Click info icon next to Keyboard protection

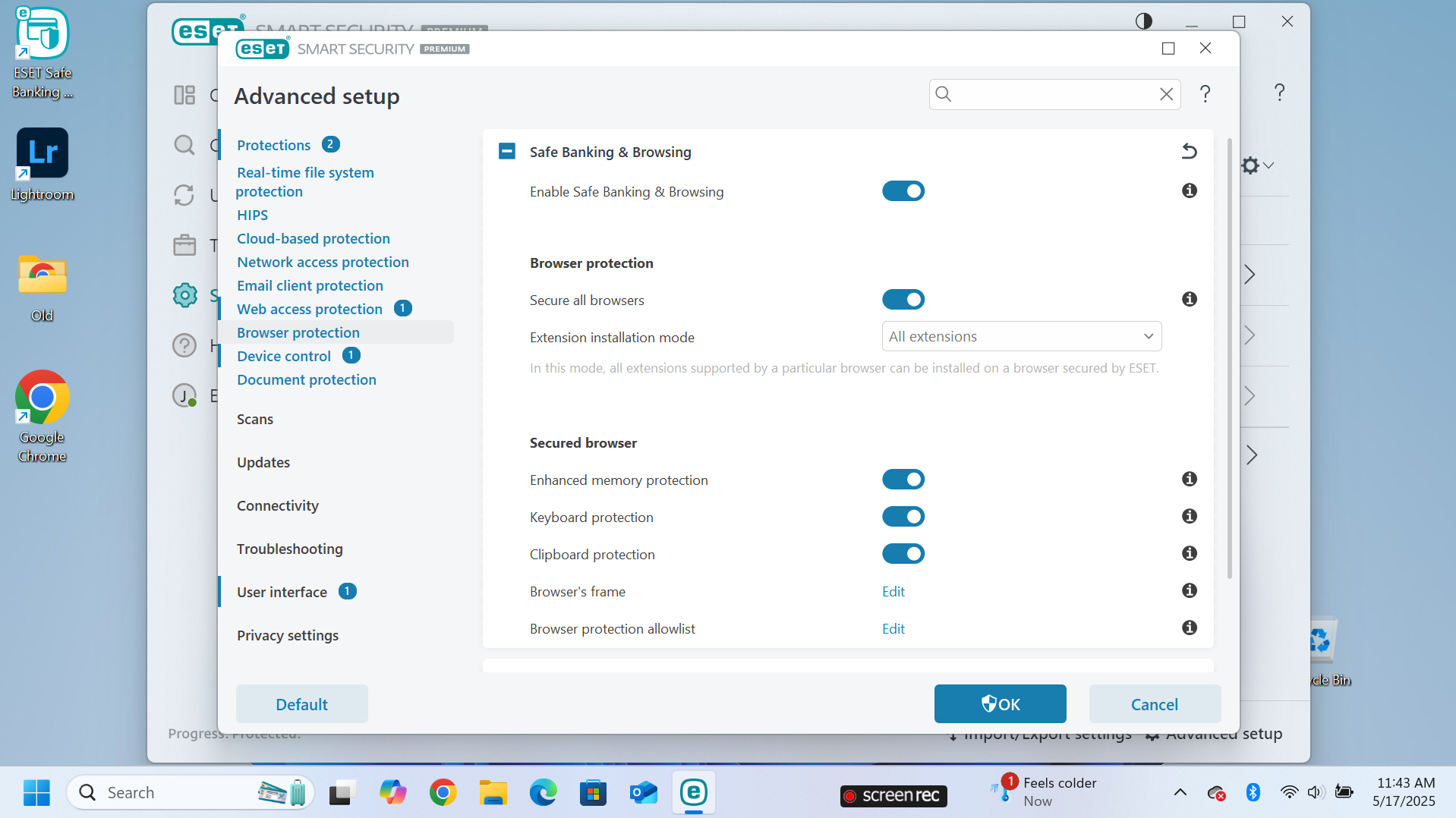pyautogui.click(x=1189, y=517)
